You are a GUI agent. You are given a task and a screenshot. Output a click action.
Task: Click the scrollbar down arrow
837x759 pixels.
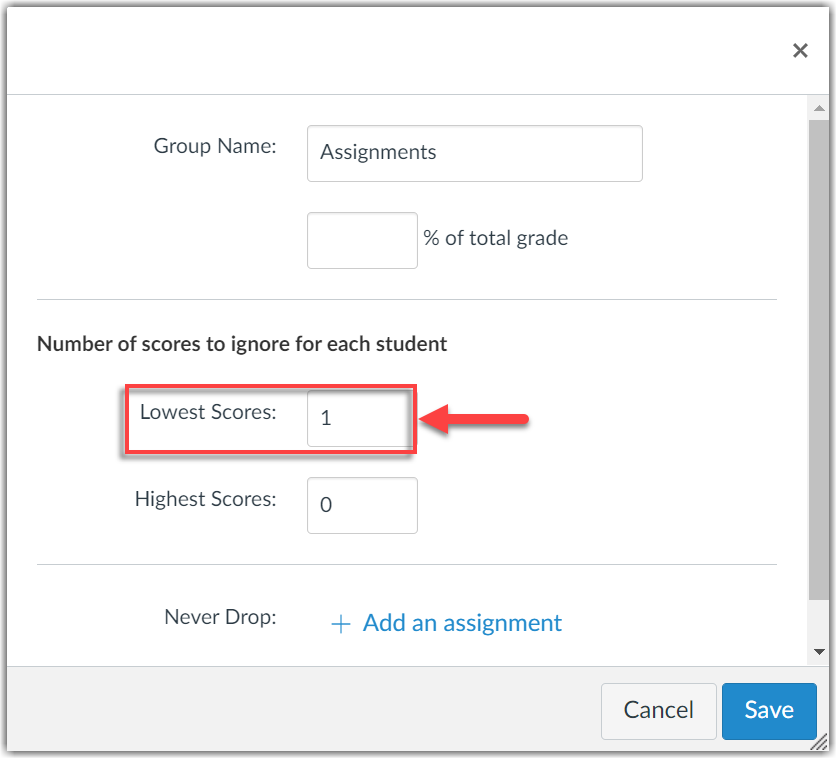click(x=819, y=652)
